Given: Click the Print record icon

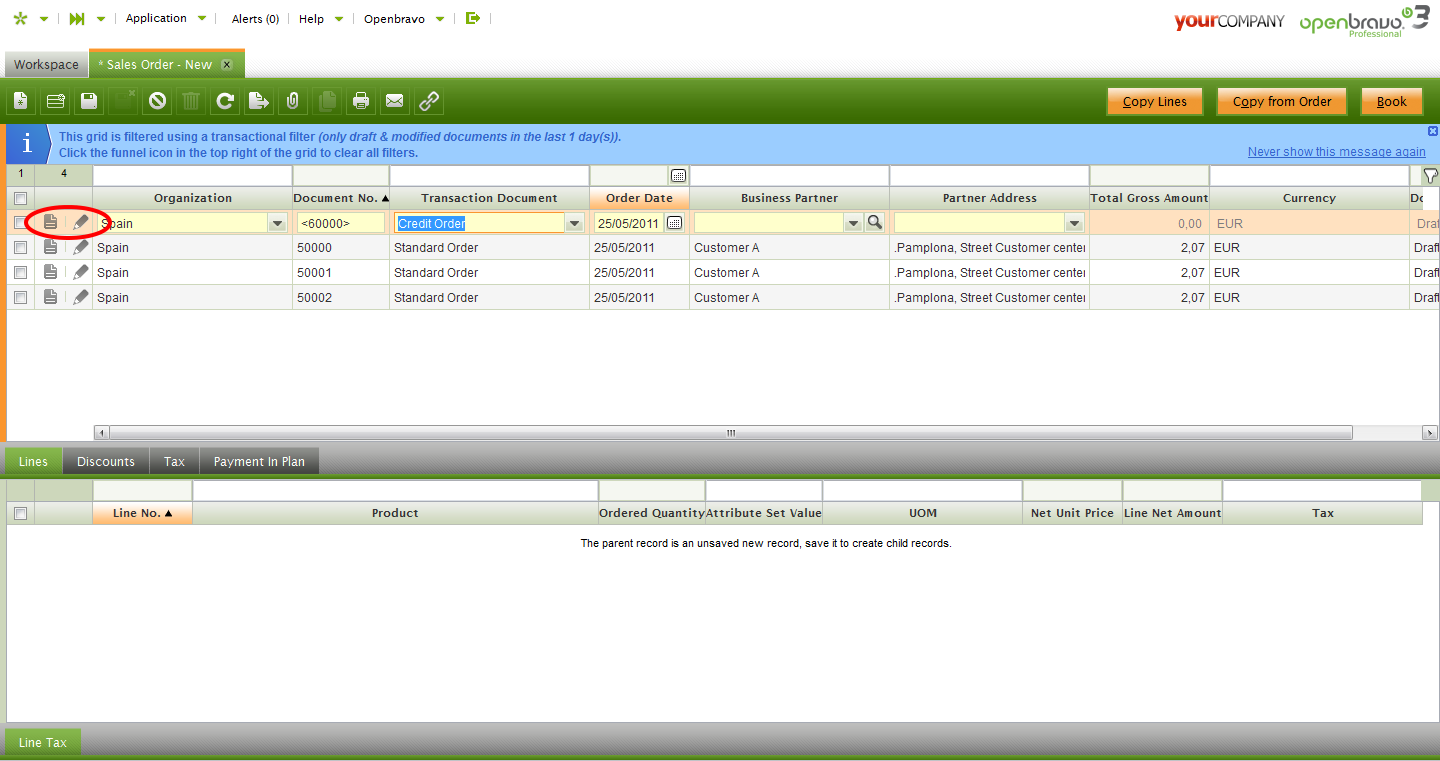Looking at the screenshot, I should click(361, 101).
